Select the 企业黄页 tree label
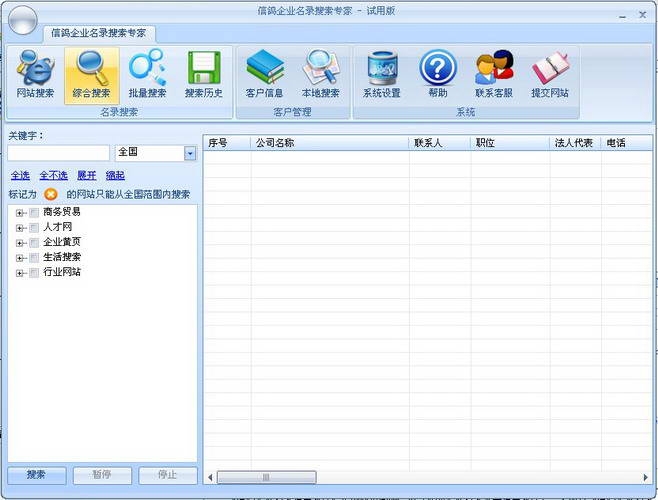This screenshot has height=500, width=658. click(x=62, y=242)
